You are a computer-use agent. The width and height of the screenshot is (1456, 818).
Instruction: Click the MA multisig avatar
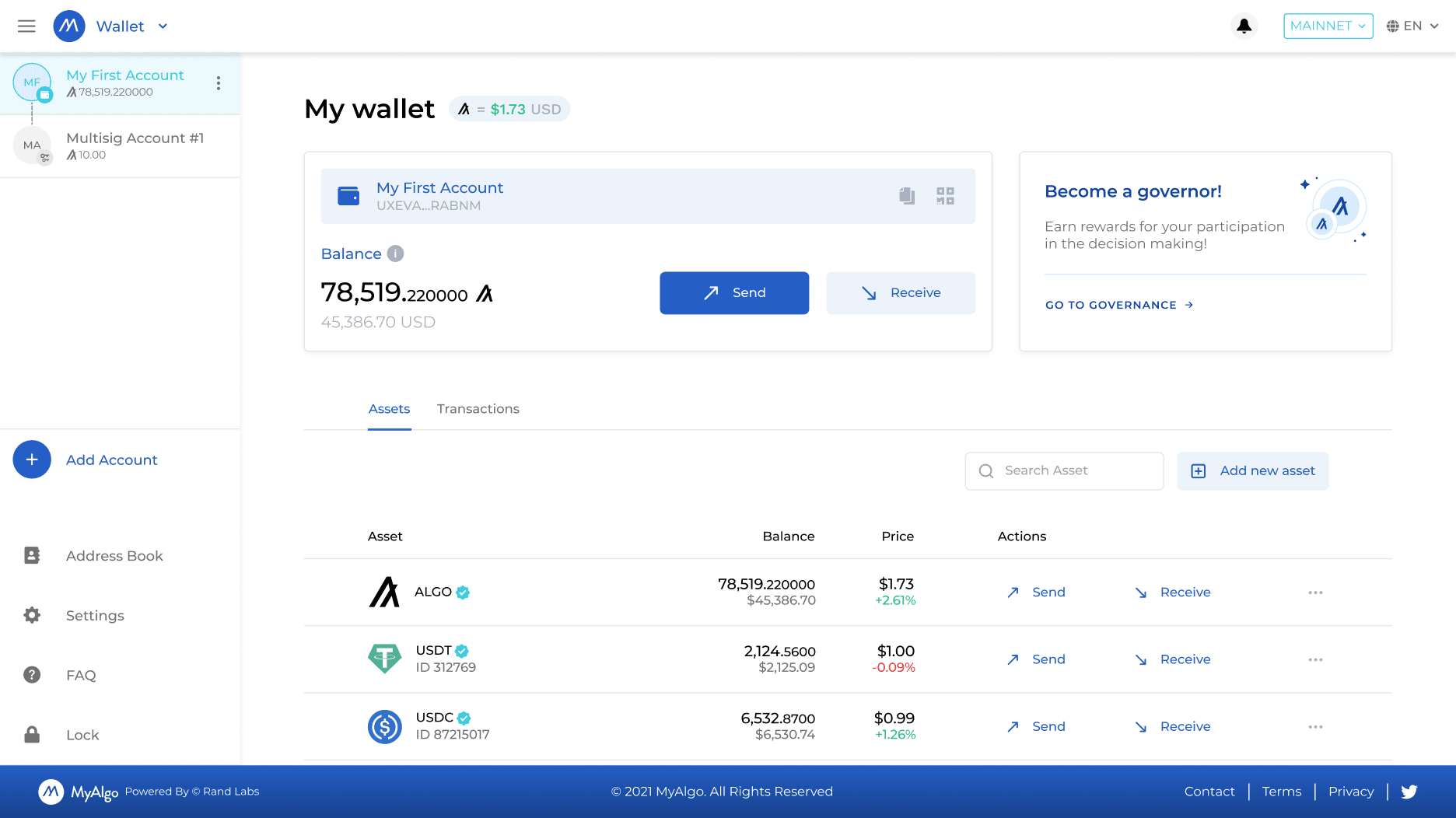click(x=32, y=145)
